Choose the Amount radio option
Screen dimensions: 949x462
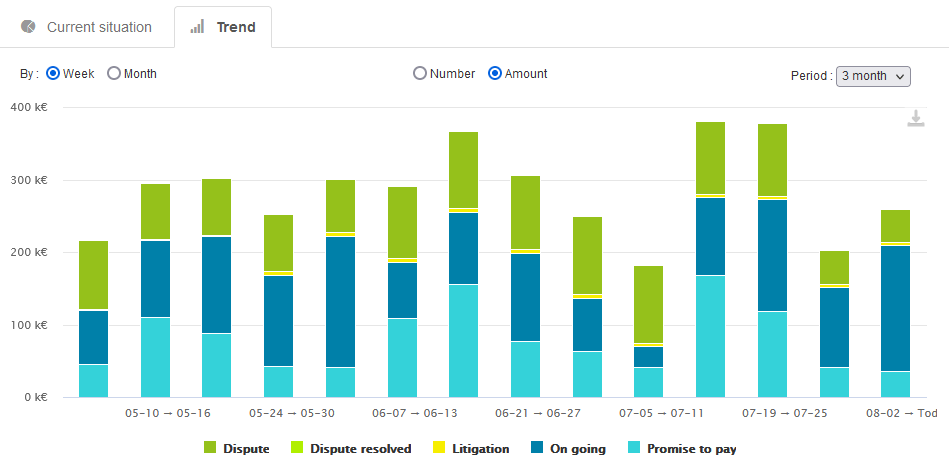(494, 74)
